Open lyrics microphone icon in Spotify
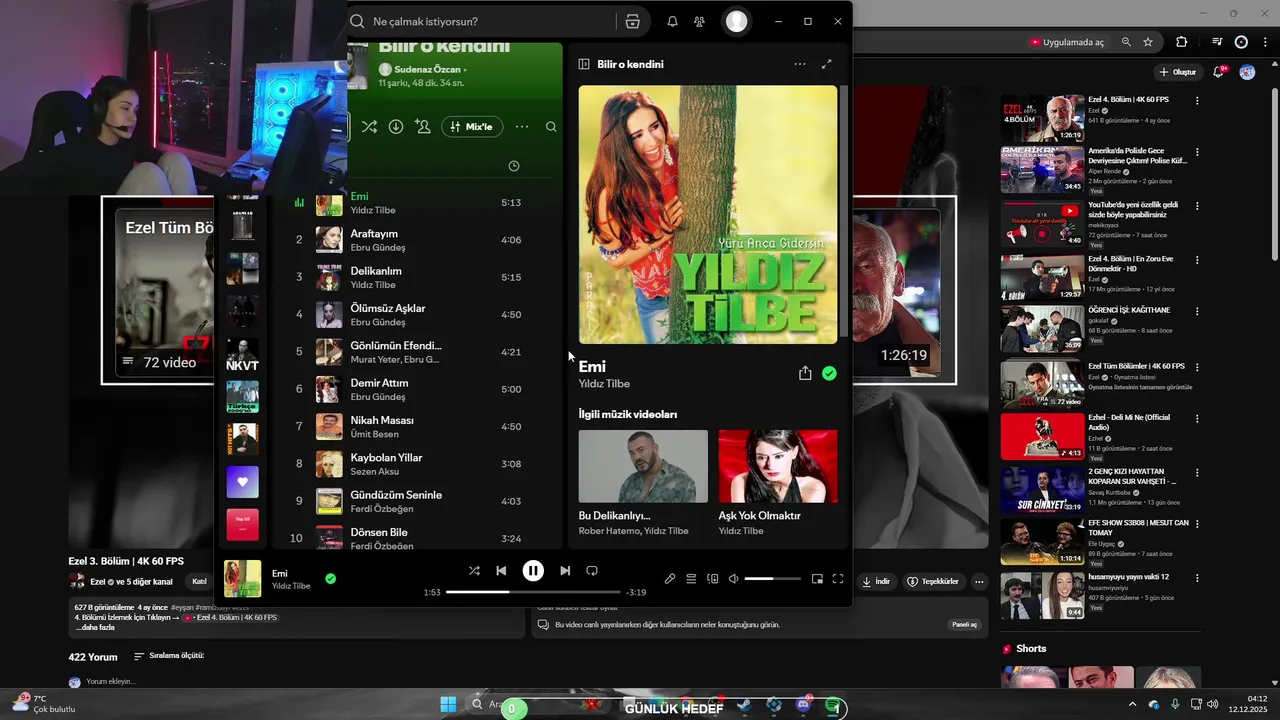 pos(670,579)
